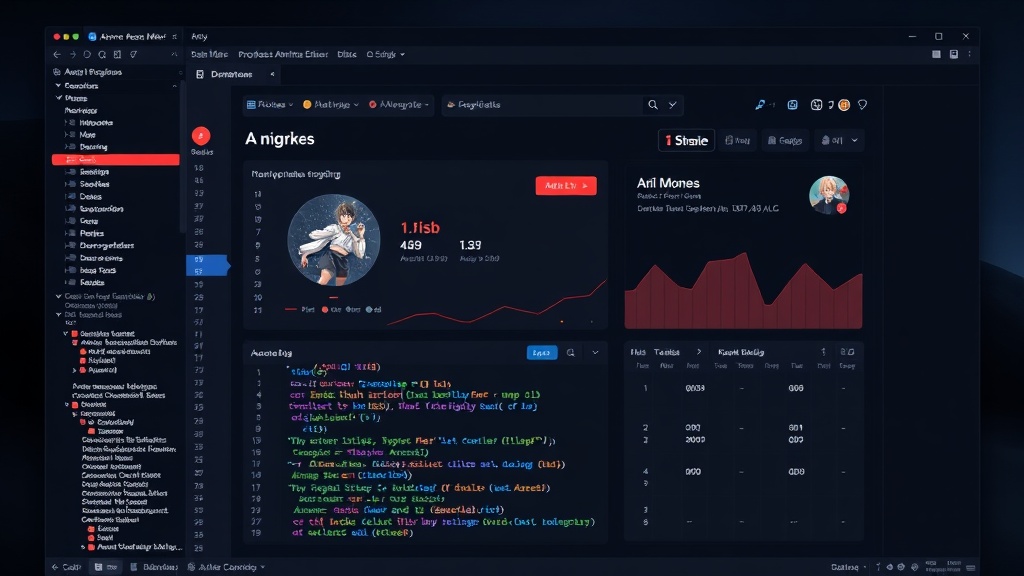The width and height of the screenshot is (1024, 576).
Task: Click the tag icon in sidebar toolbar
Action: click(x=133, y=55)
